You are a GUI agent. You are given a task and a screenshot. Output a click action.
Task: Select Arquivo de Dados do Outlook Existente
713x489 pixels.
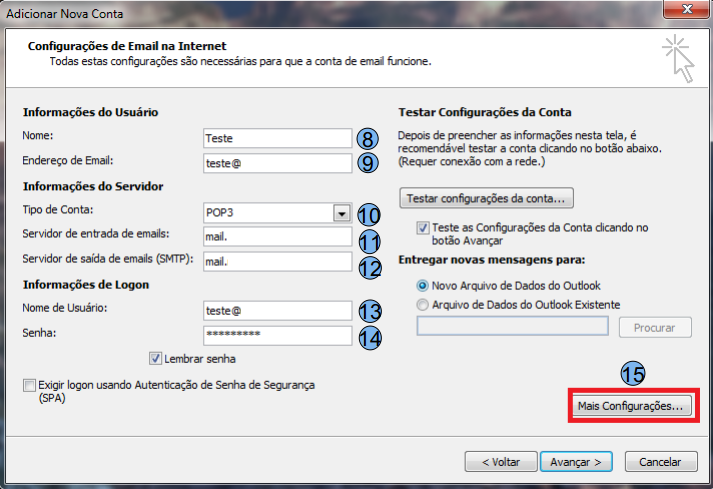tap(423, 304)
